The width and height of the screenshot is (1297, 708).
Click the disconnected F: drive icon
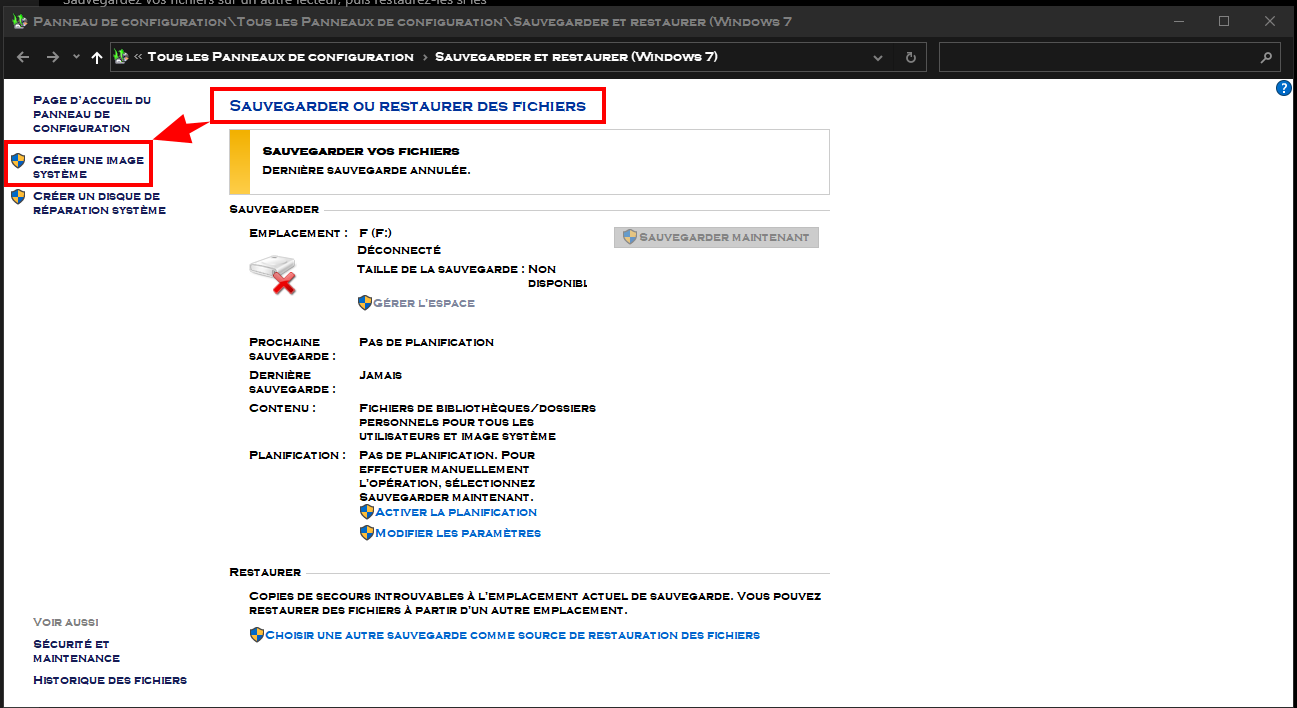[x=272, y=273]
